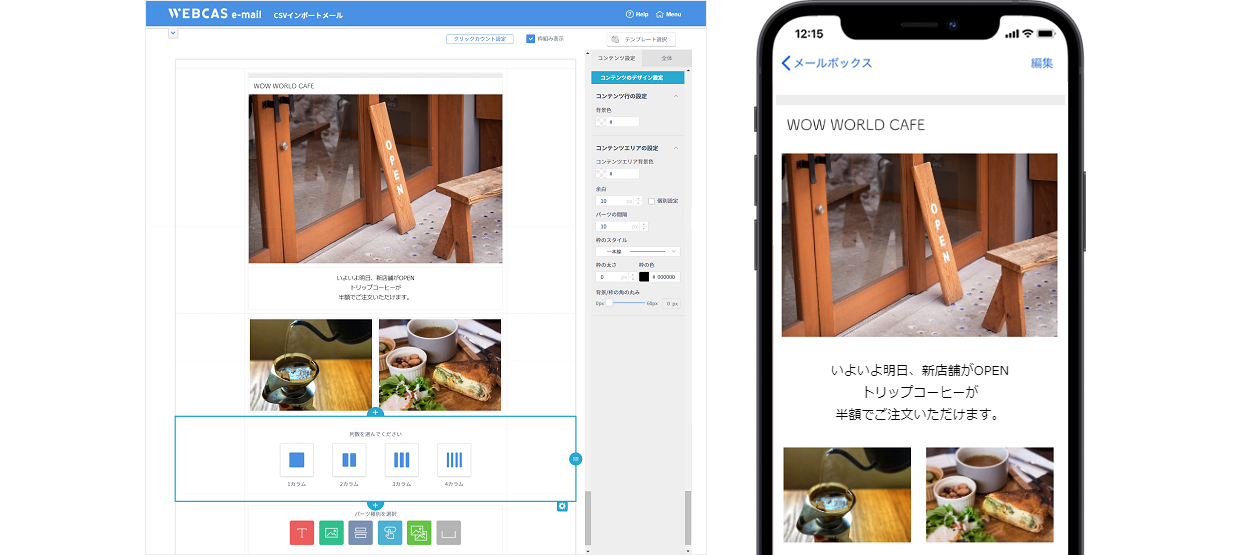Viewport: 1256px width, 555px height.
Task: Click the クリックカウント設定 button
Action: 479,39
